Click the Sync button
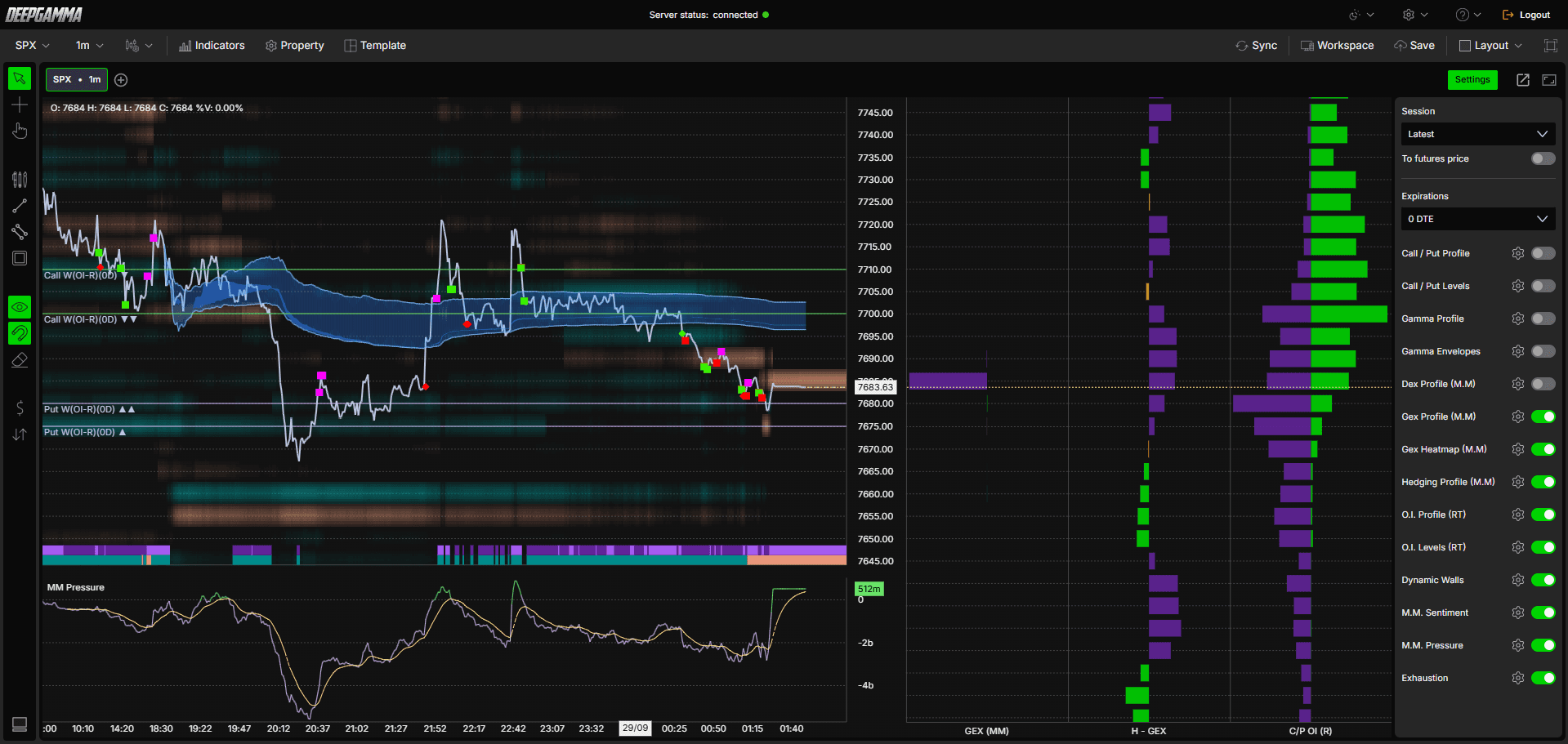This screenshot has width=1568, height=744. point(1257,46)
